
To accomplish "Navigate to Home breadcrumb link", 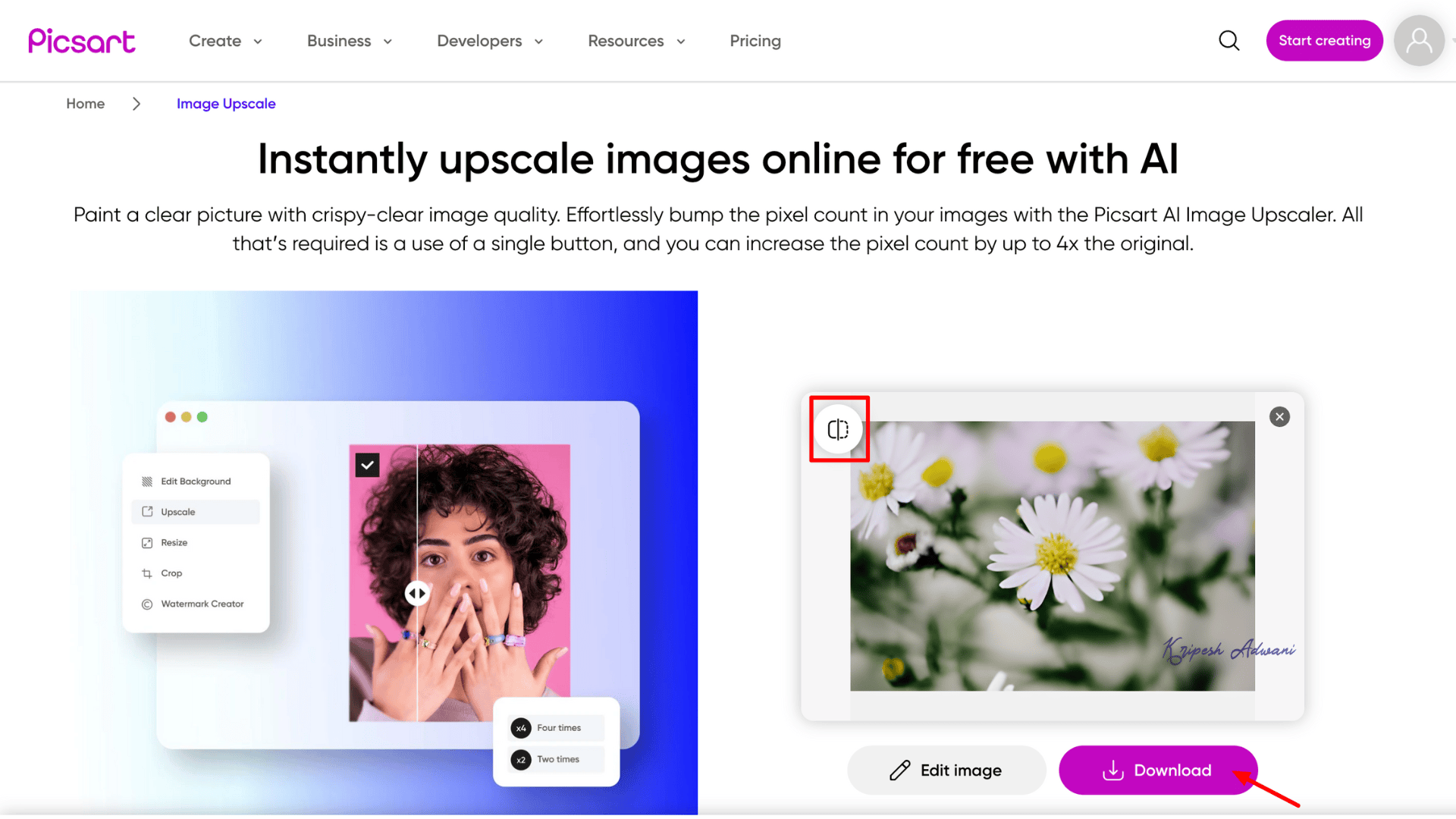I will [86, 104].
